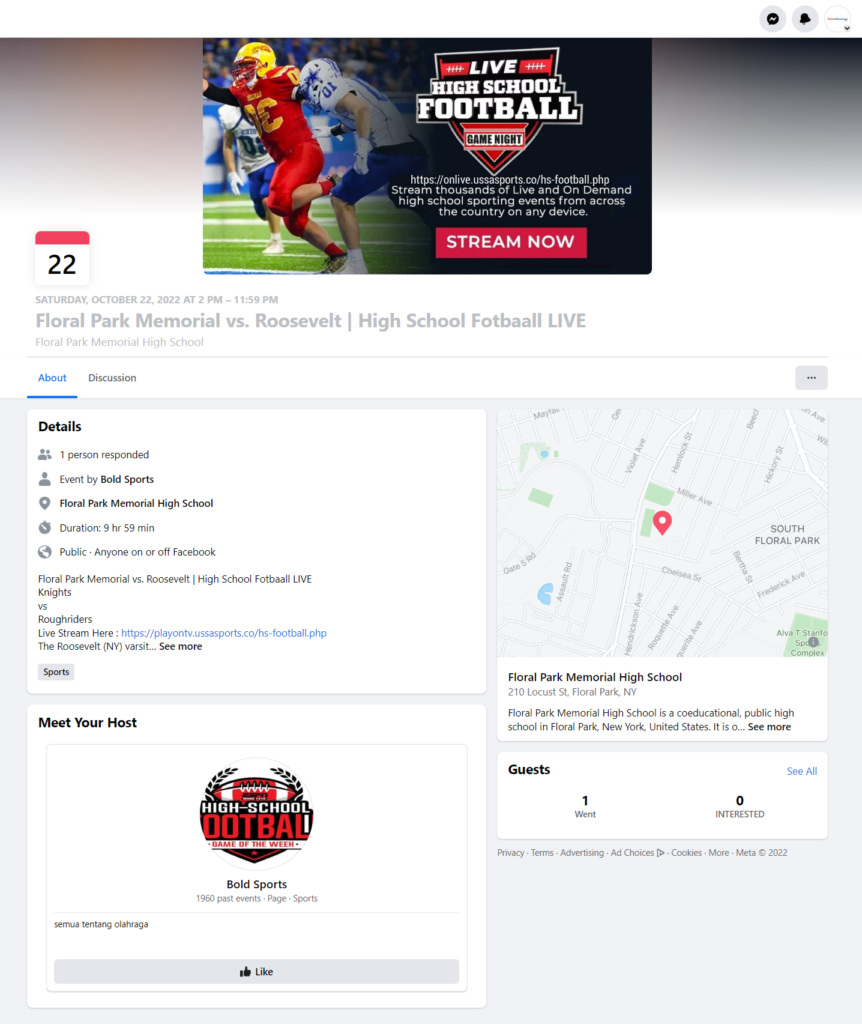The image size is (862, 1024).
Task: Open the Privacy footer link
Action: (x=511, y=853)
